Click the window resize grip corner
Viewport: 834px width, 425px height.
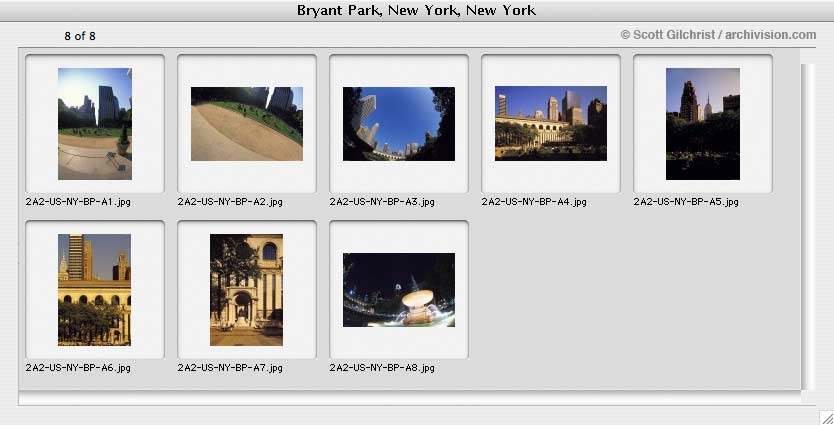826,417
